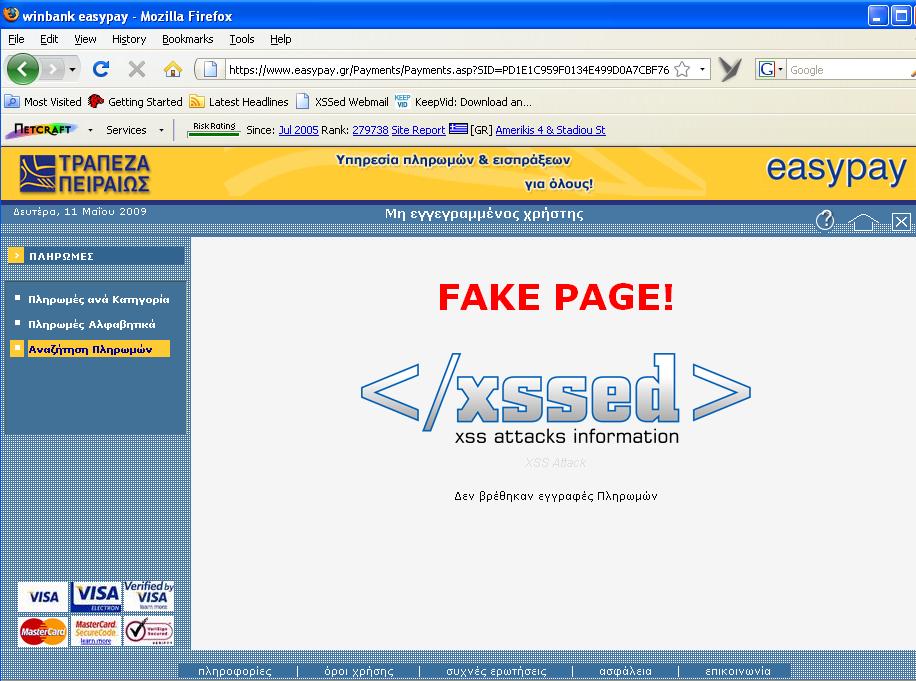Click the bird icon beside the address bar
Image resolution: width=916 pixels, height=681 pixels.
pyautogui.click(x=730, y=70)
